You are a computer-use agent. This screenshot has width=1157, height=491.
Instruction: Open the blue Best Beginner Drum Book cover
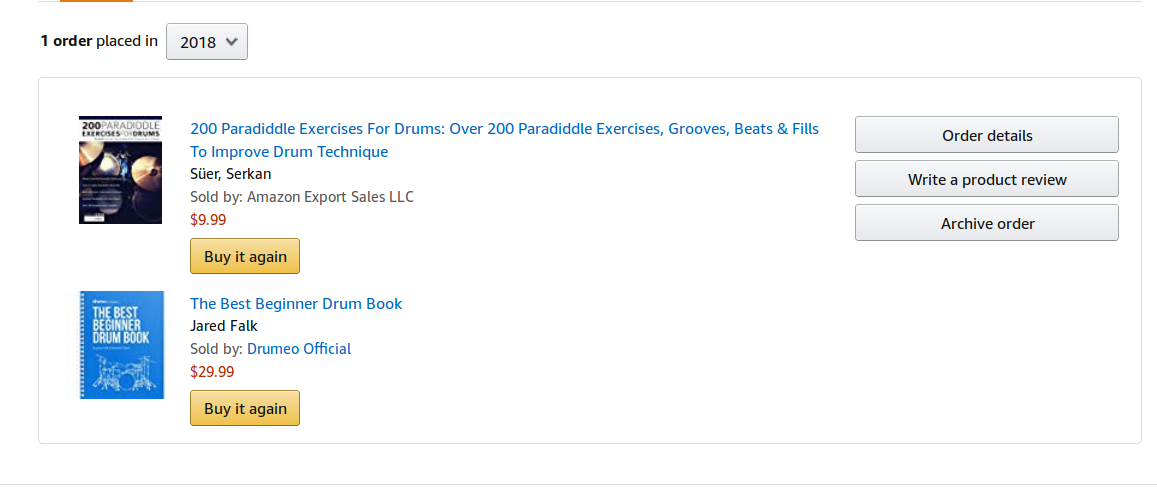(122, 345)
